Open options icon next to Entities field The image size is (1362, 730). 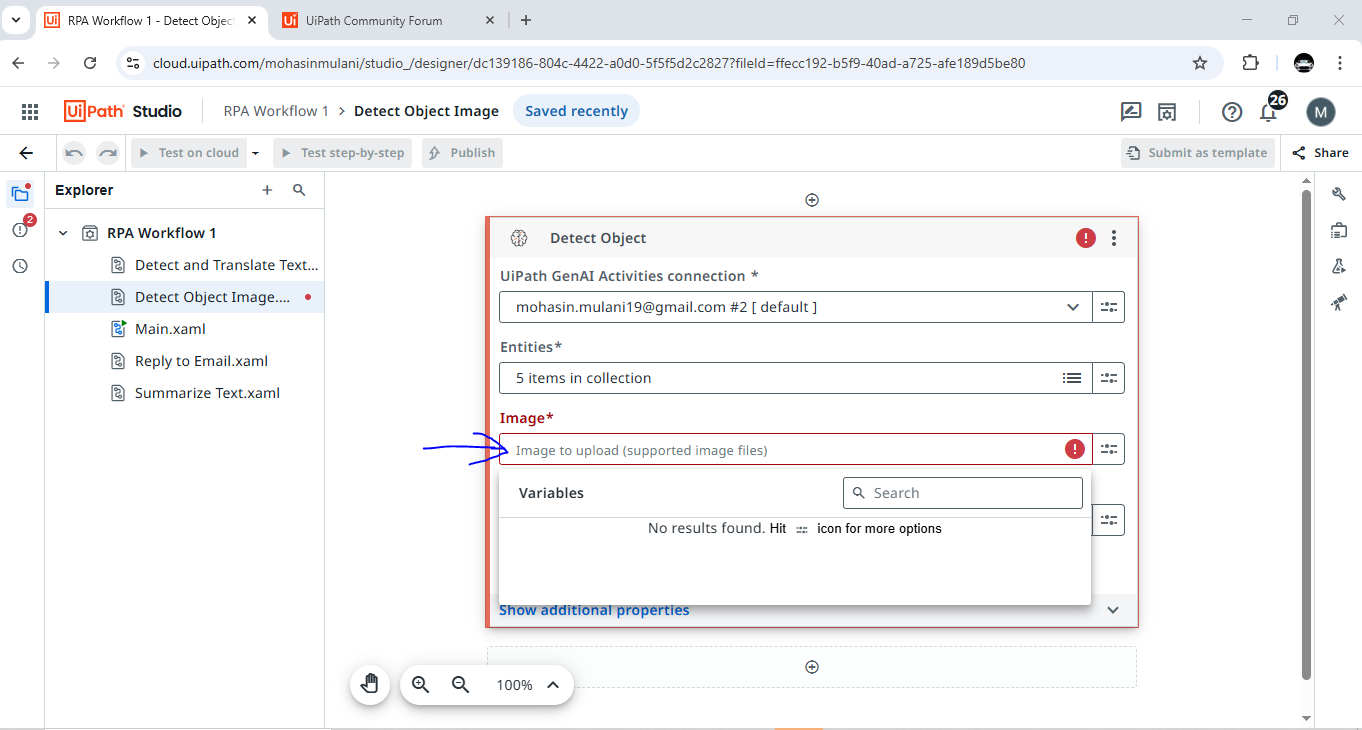click(x=1109, y=378)
